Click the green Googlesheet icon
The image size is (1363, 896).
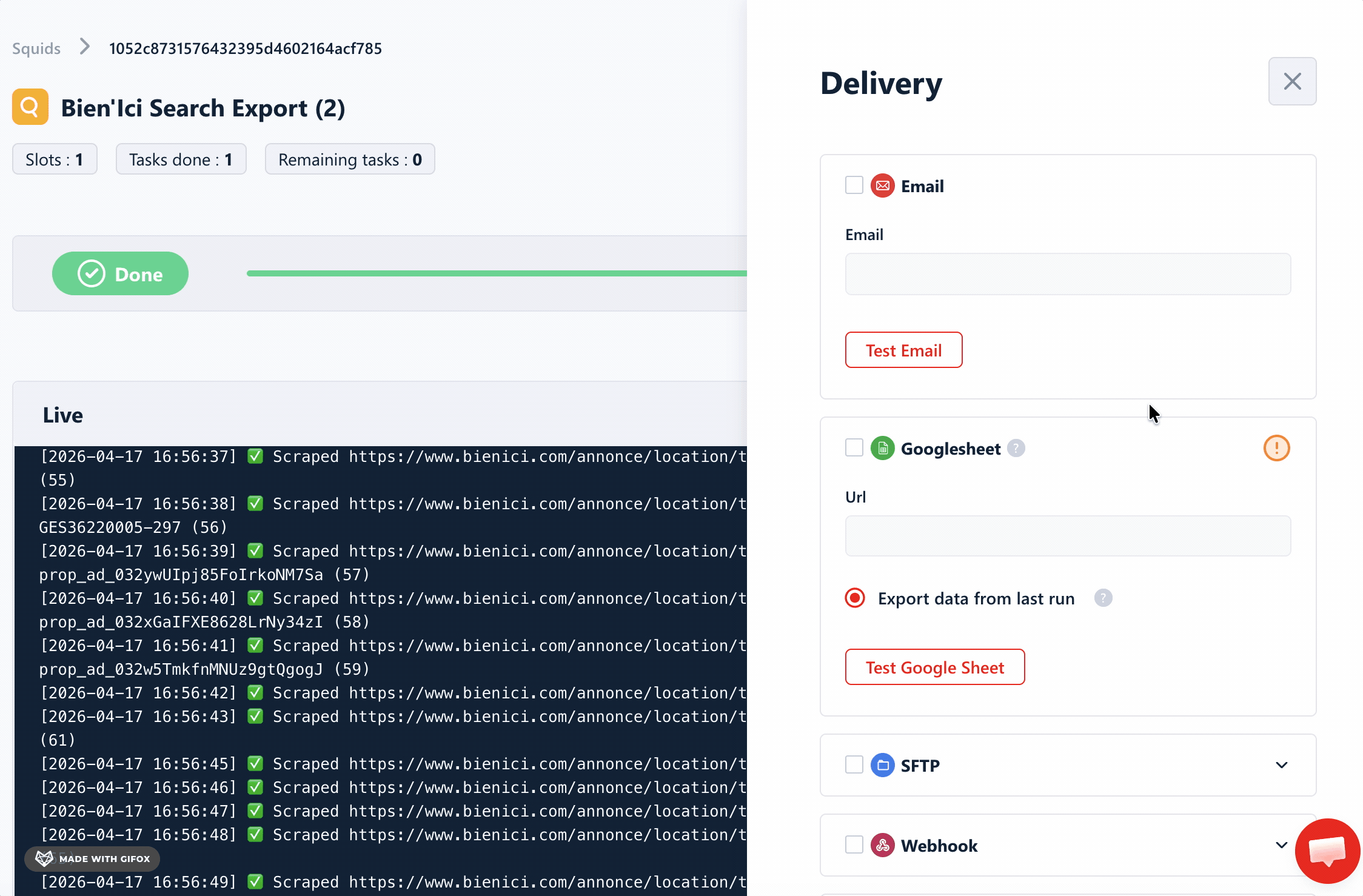point(882,448)
